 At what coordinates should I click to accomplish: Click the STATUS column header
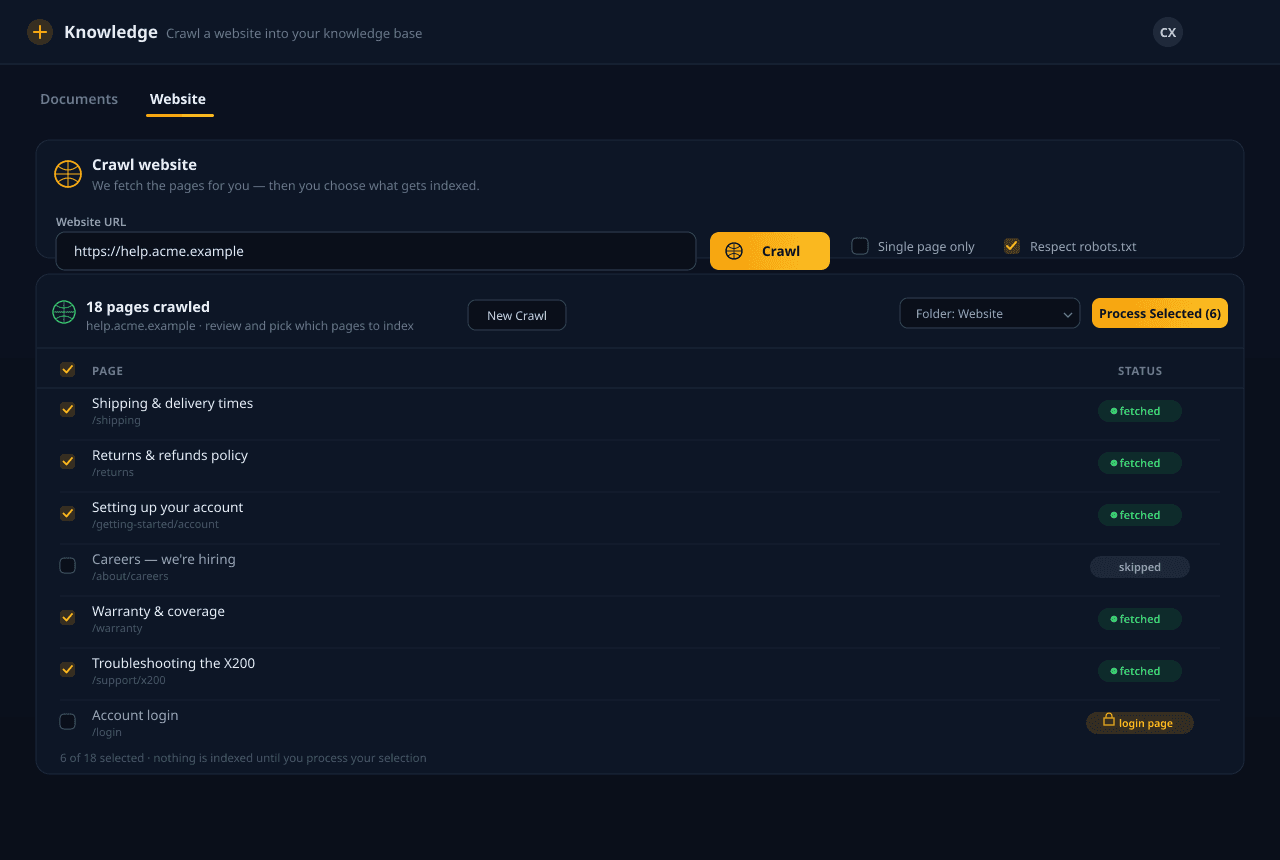[1140, 371]
